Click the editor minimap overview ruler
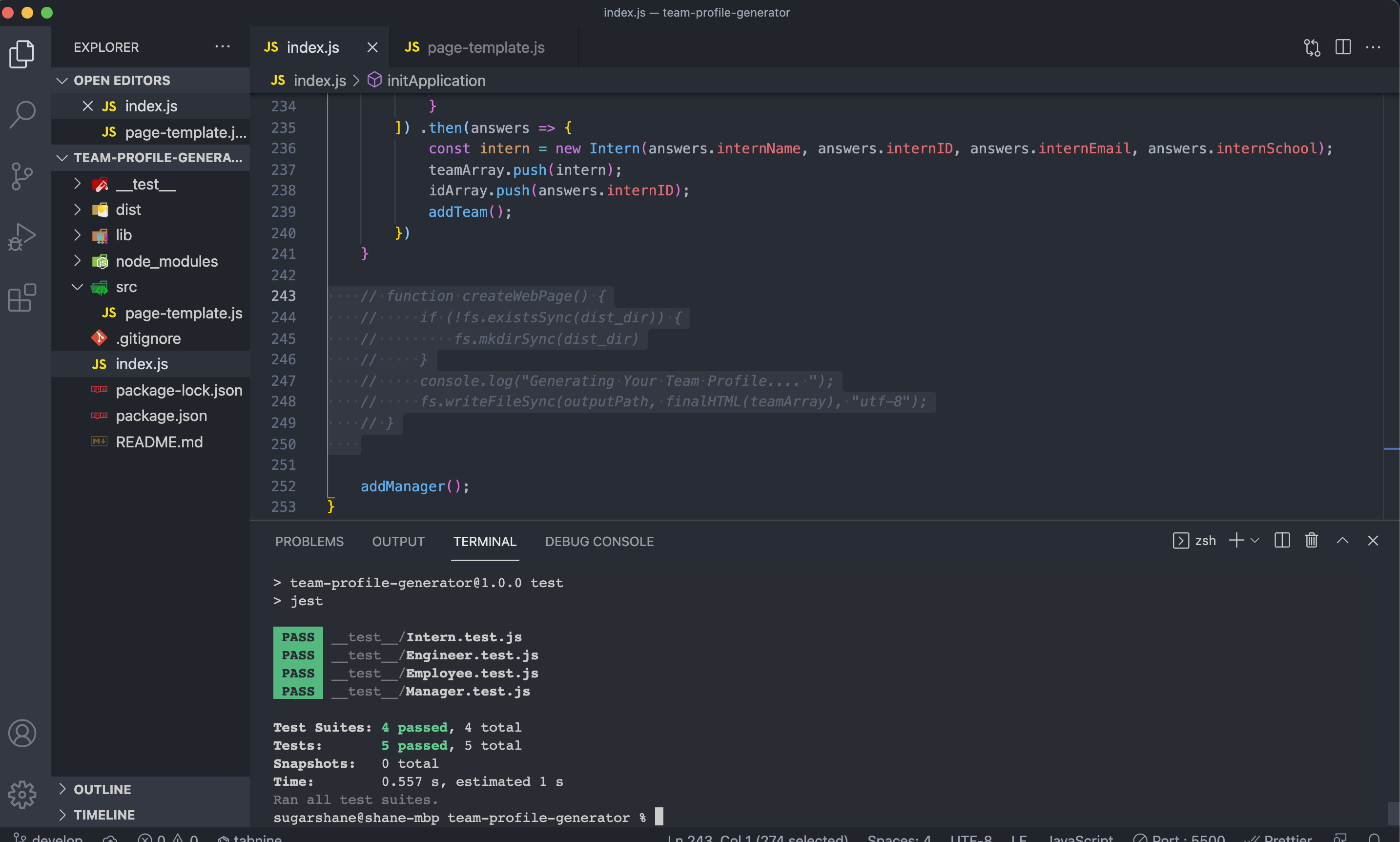Screen dimensions: 1400x842 tap(1392, 306)
